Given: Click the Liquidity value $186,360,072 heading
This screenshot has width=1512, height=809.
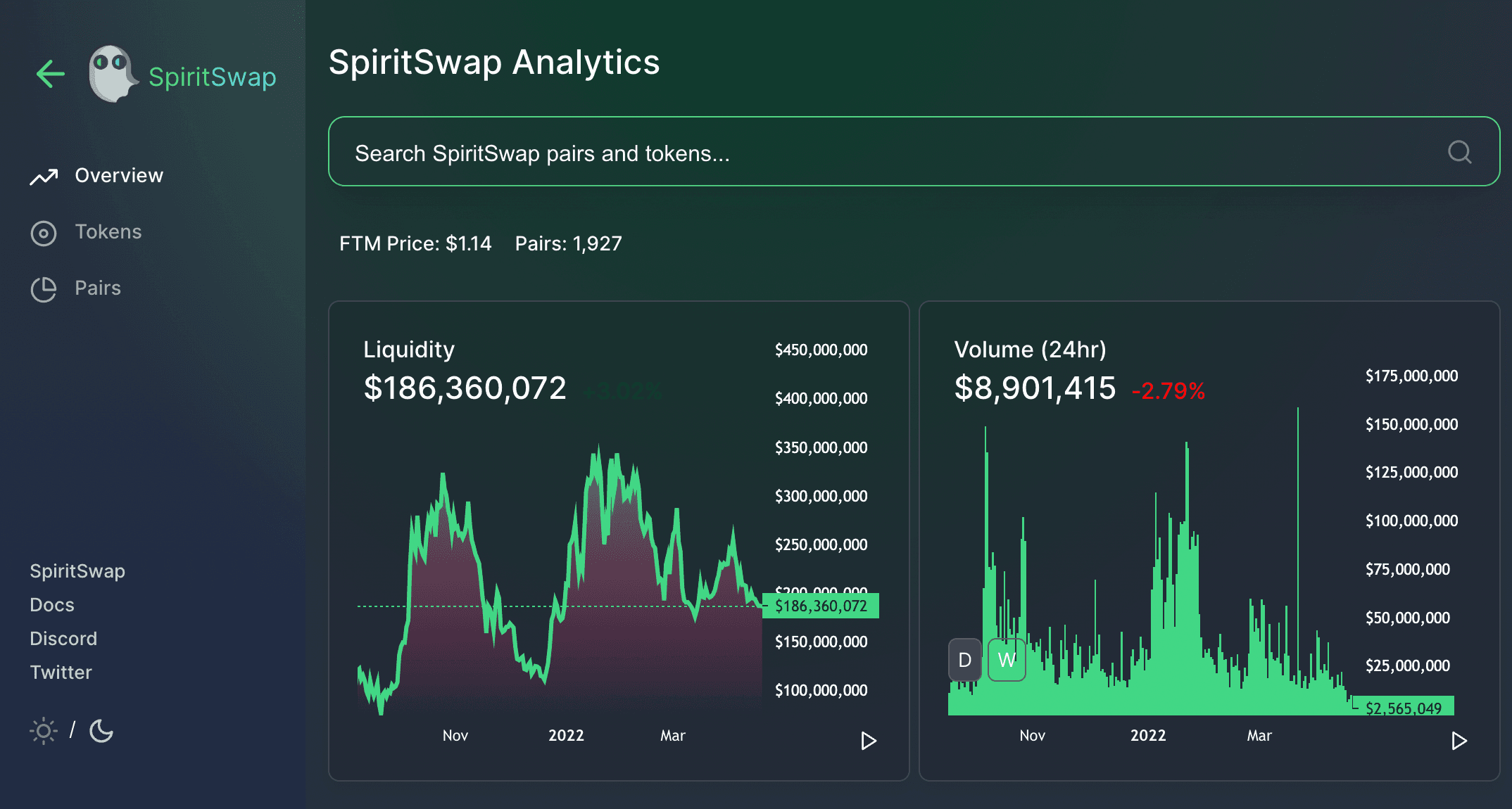Looking at the screenshot, I should (x=465, y=388).
